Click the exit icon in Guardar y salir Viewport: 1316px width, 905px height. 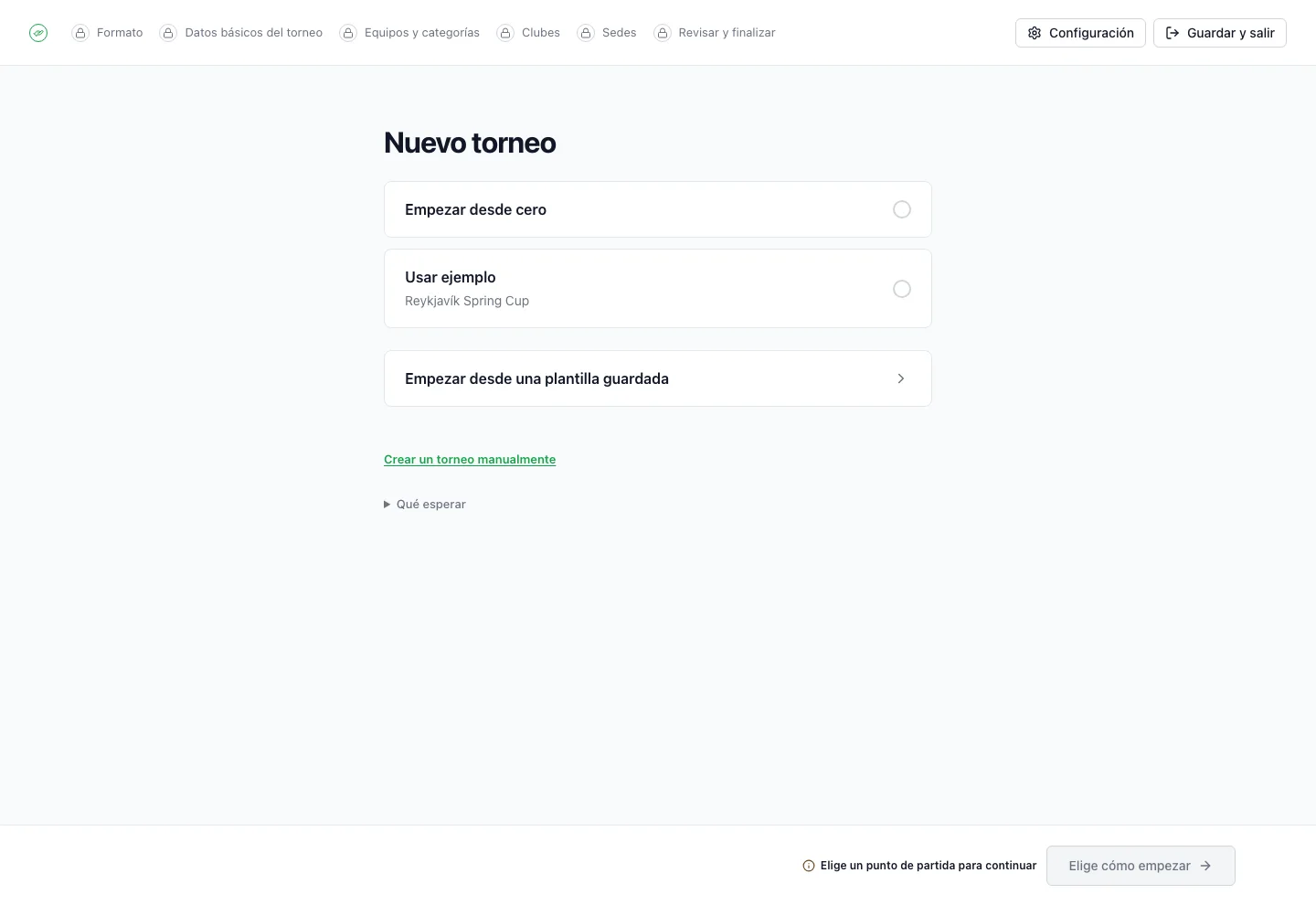[x=1173, y=33]
